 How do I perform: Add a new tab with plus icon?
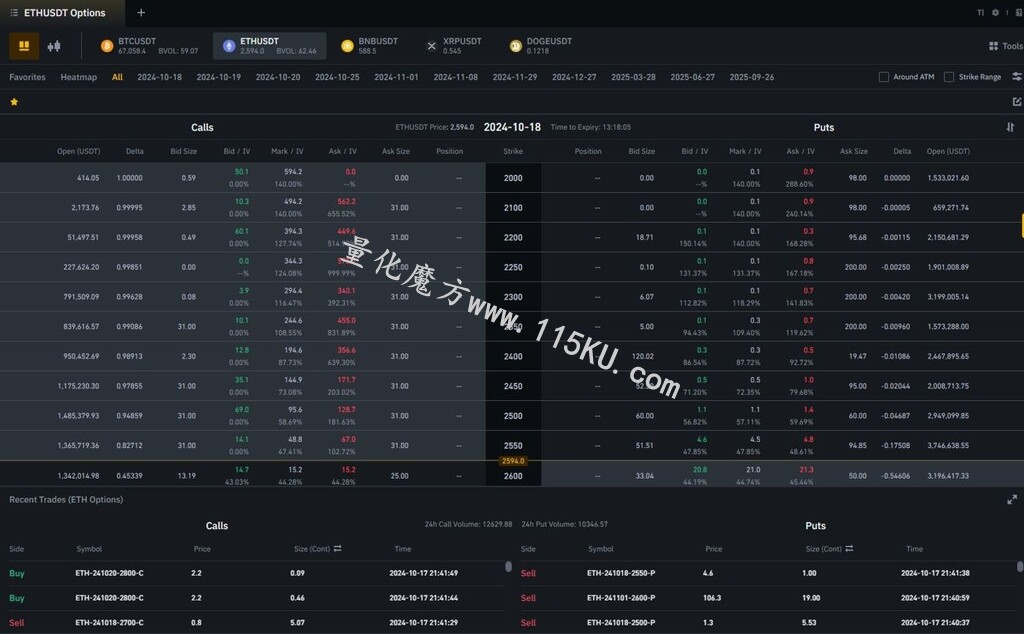click(x=141, y=12)
